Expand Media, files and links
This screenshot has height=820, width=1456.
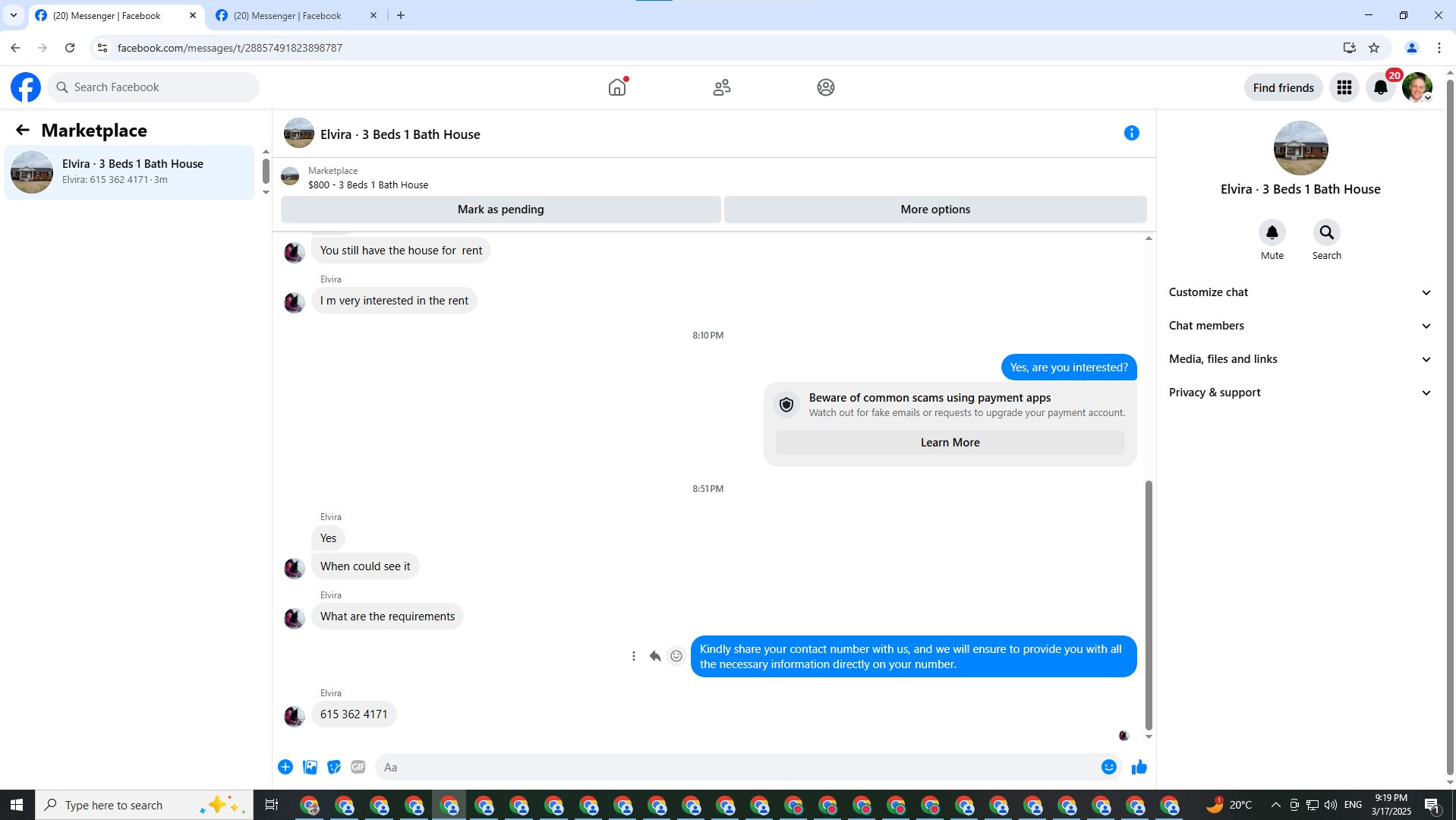(1300, 359)
